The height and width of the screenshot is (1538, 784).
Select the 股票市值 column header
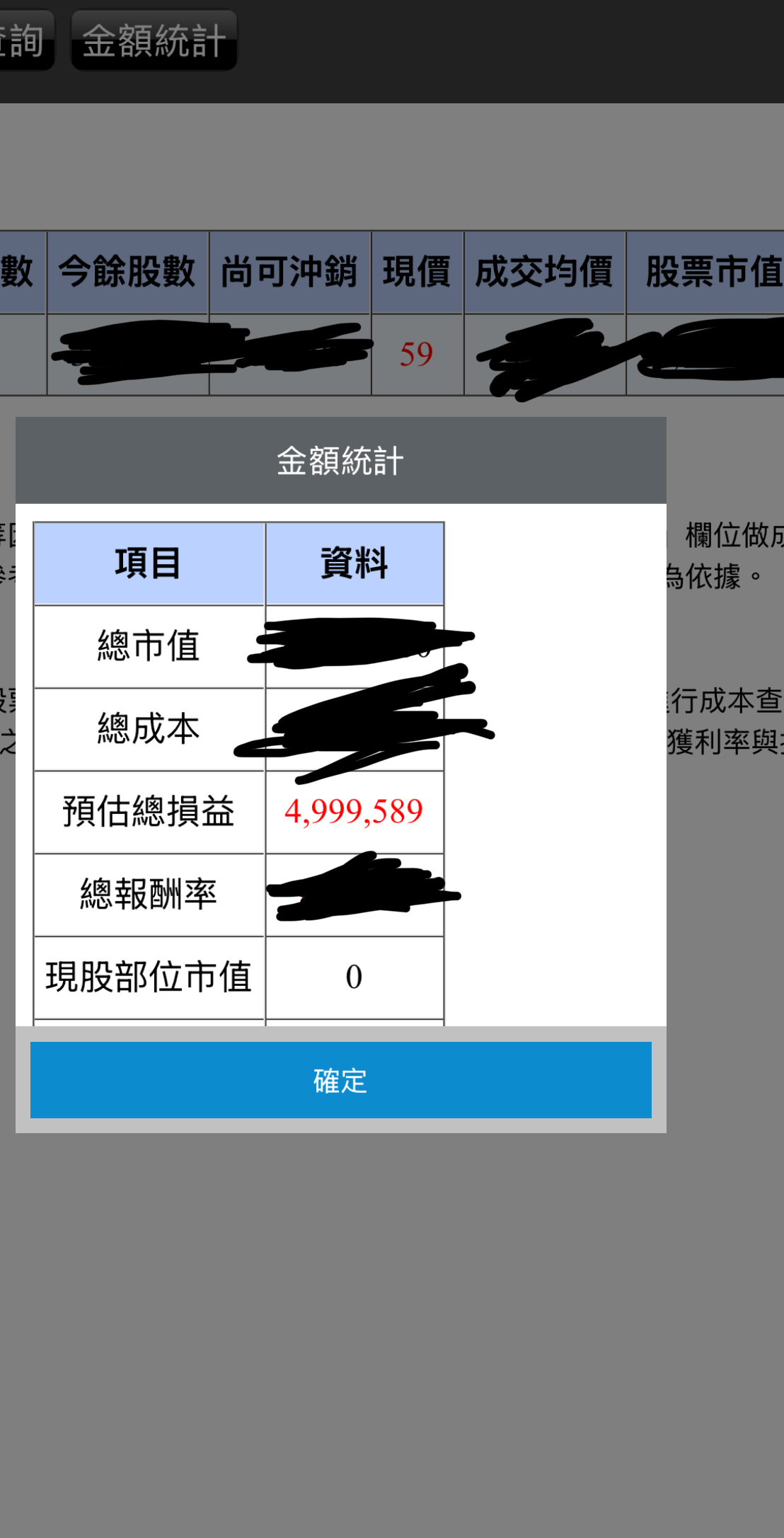pos(708,272)
